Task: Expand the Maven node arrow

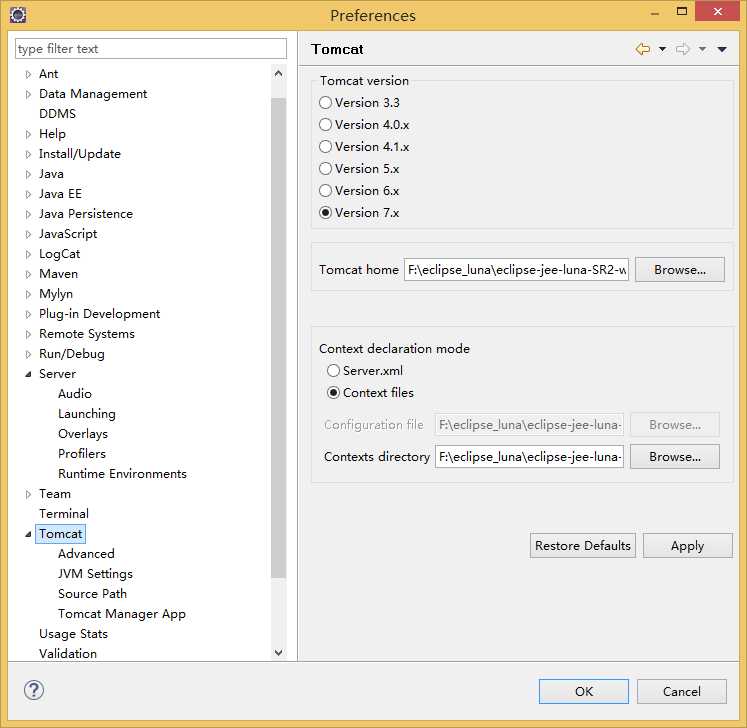Action: pos(28,274)
